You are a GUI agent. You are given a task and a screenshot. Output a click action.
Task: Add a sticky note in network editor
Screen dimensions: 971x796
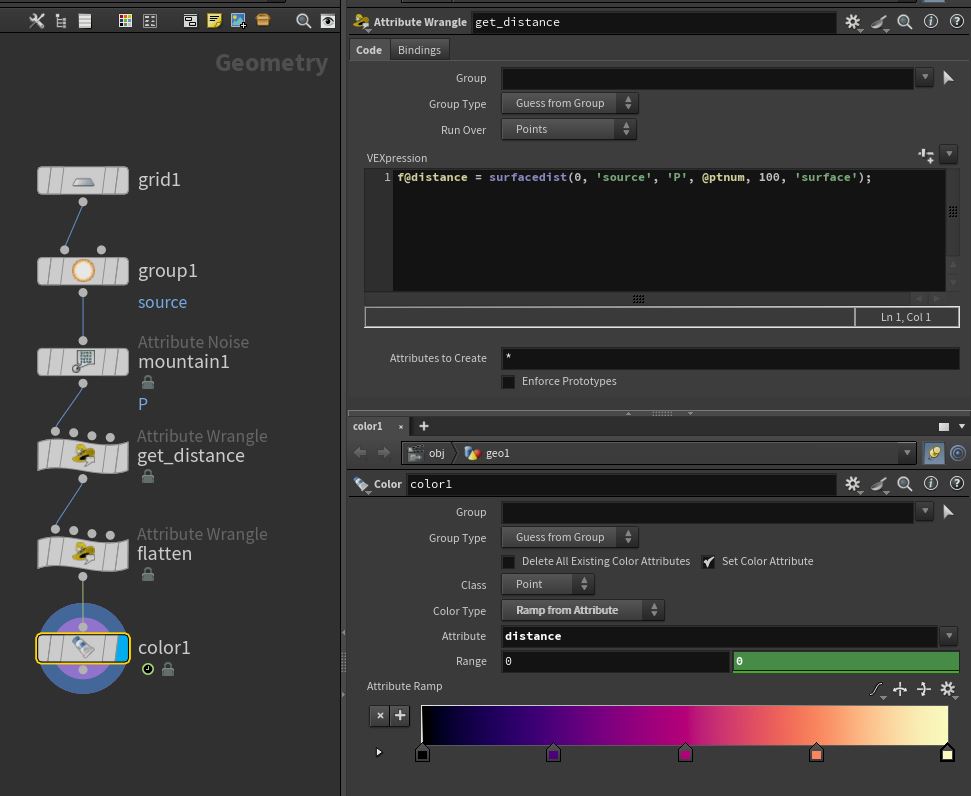click(x=214, y=20)
